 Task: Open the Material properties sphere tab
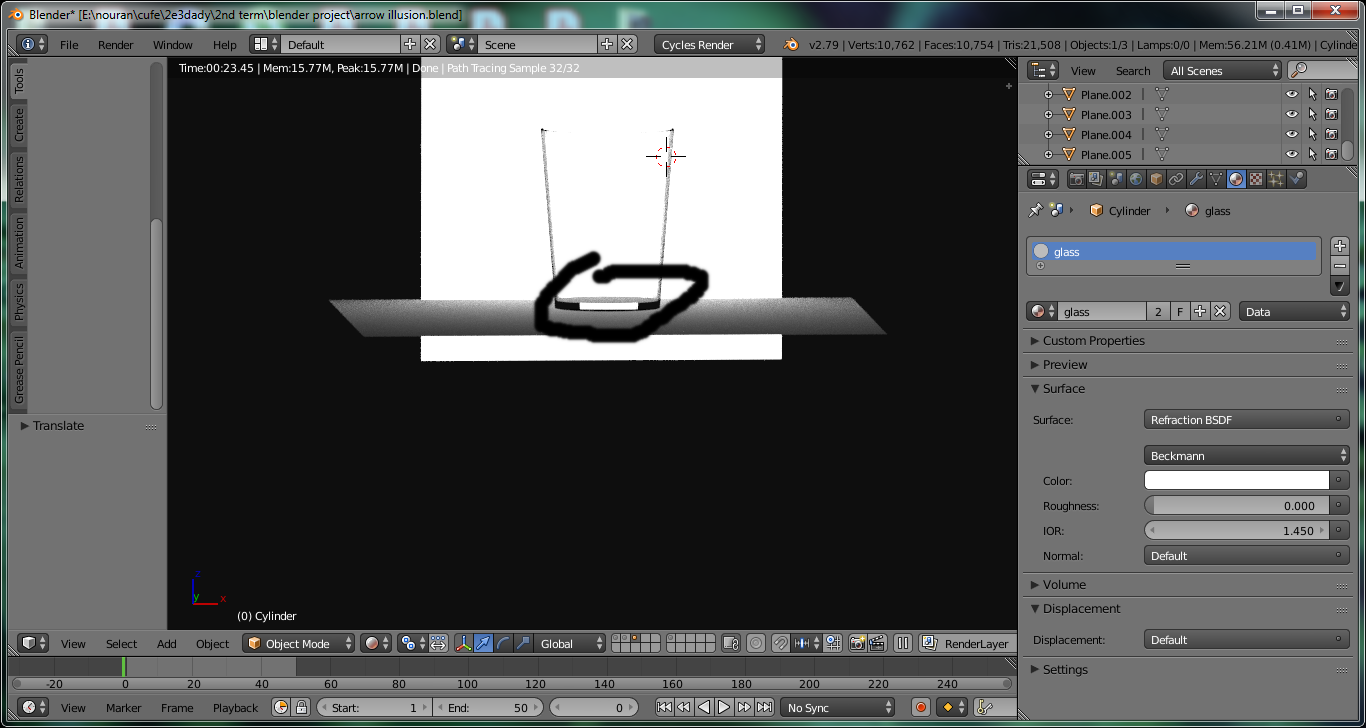coord(1236,179)
